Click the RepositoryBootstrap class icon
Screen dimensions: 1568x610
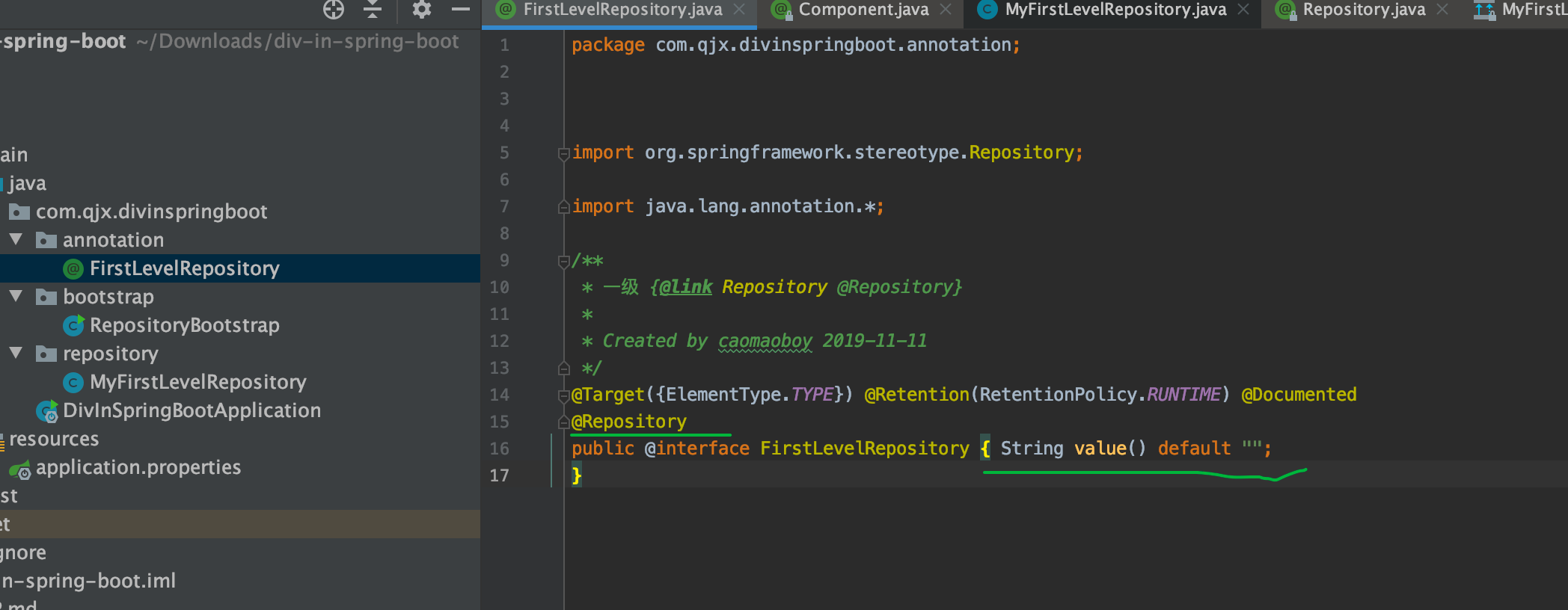tap(73, 325)
